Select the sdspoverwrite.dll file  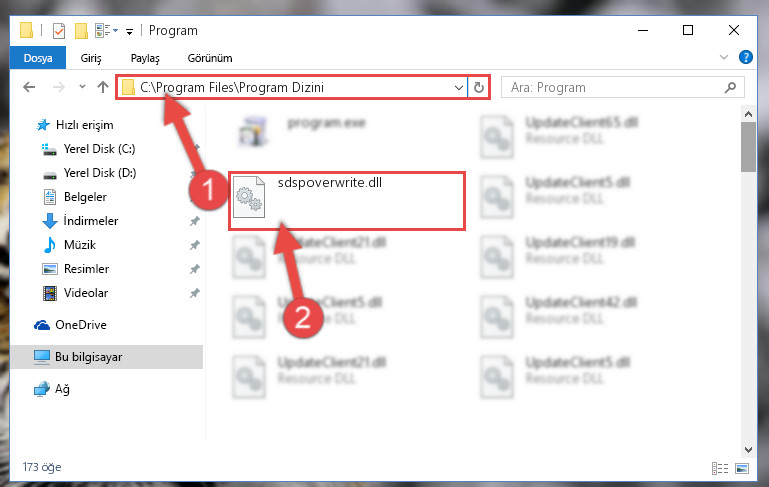(x=347, y=201)
